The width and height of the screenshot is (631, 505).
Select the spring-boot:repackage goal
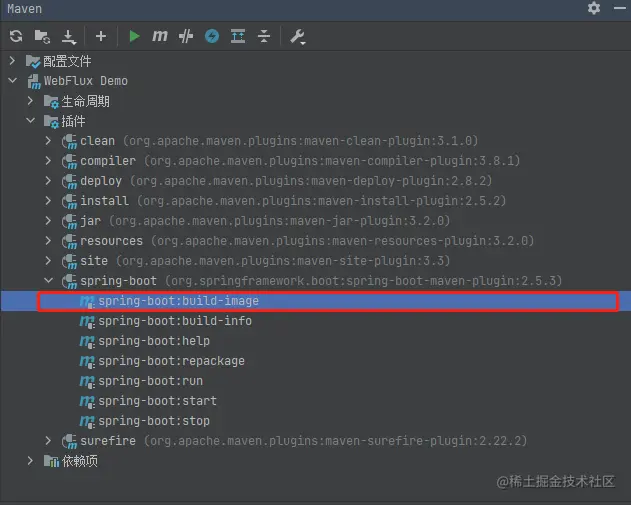[x=171, y=361]
